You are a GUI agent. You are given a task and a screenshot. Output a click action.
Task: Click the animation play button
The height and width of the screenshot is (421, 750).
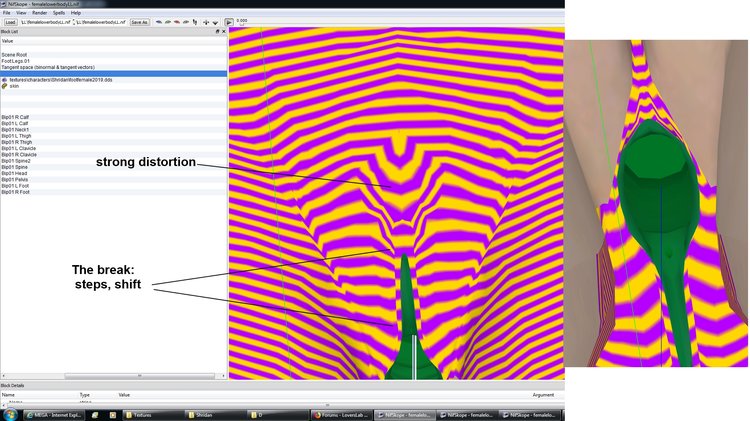(229, 22)
